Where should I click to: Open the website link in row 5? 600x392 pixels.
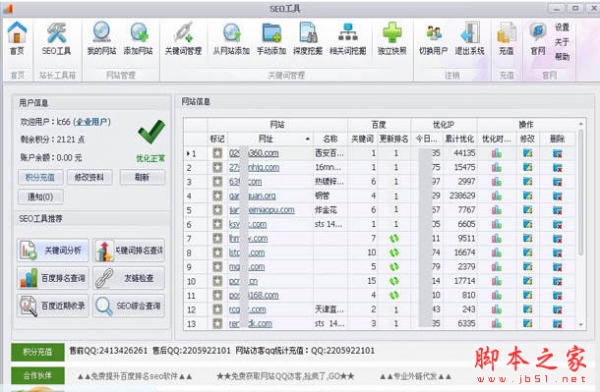click(262, 210)
